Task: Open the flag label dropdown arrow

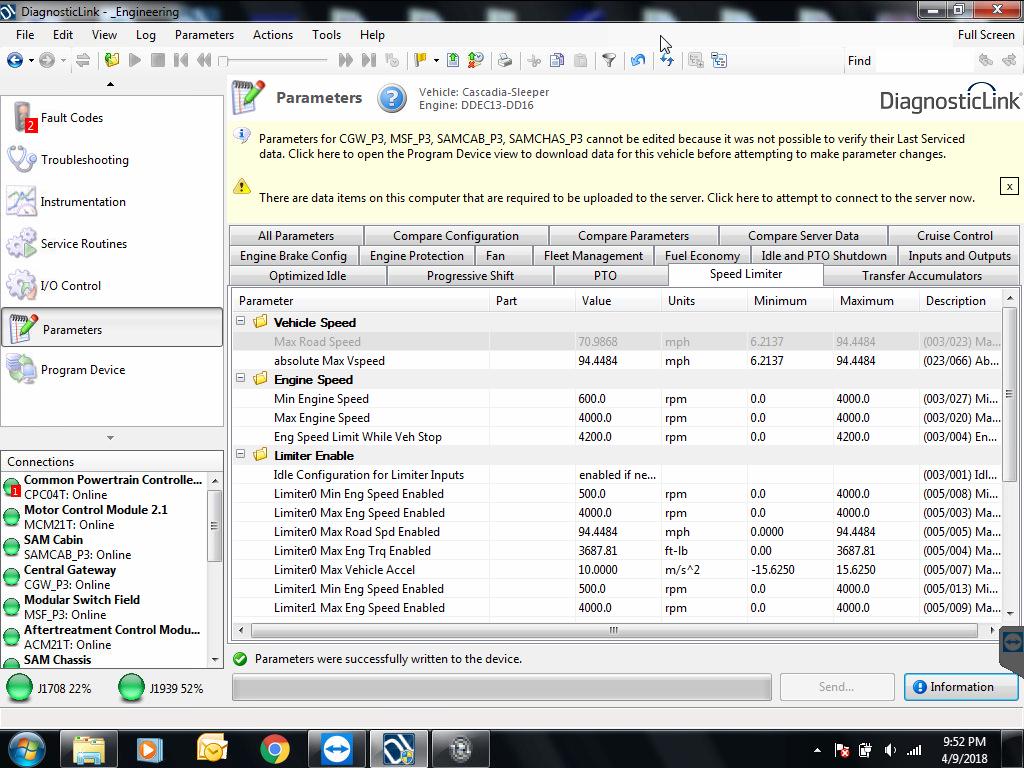Action: (x=436, y=61)
